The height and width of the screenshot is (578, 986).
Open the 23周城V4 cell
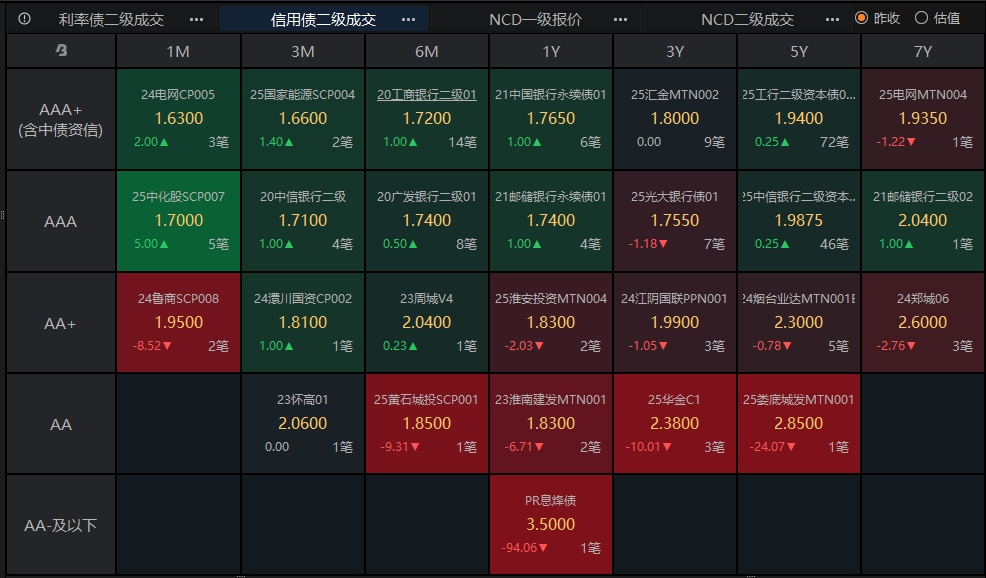426,323
